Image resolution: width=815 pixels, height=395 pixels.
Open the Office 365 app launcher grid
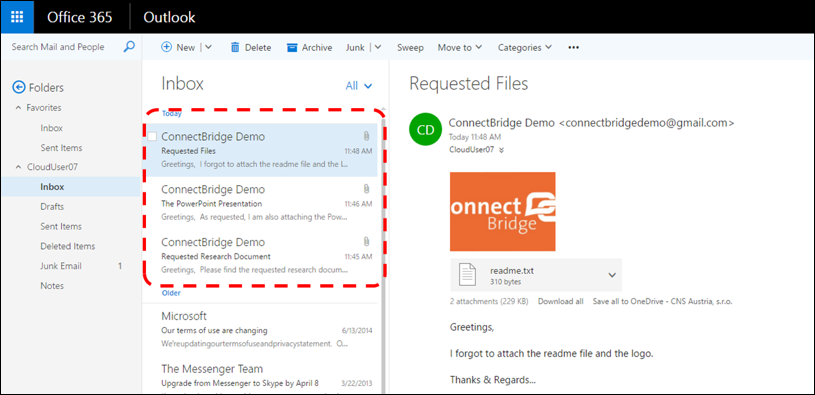click(17, 17)
